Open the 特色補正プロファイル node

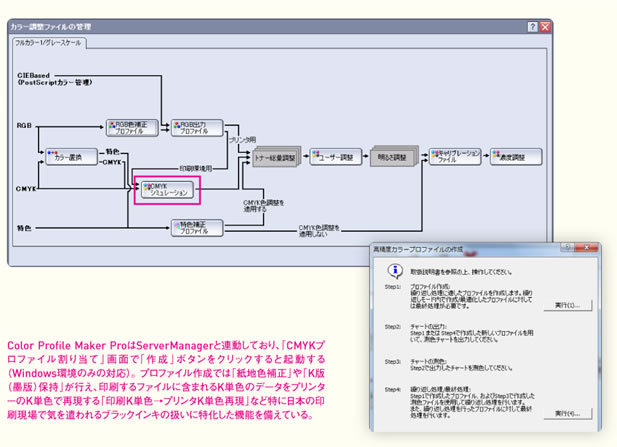(197, 228)
